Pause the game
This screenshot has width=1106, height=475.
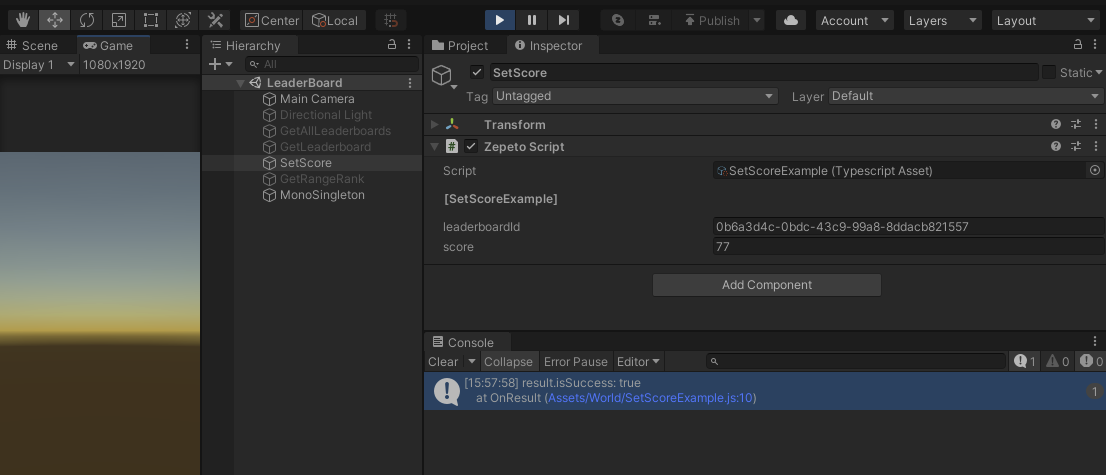tap(532, 20)
